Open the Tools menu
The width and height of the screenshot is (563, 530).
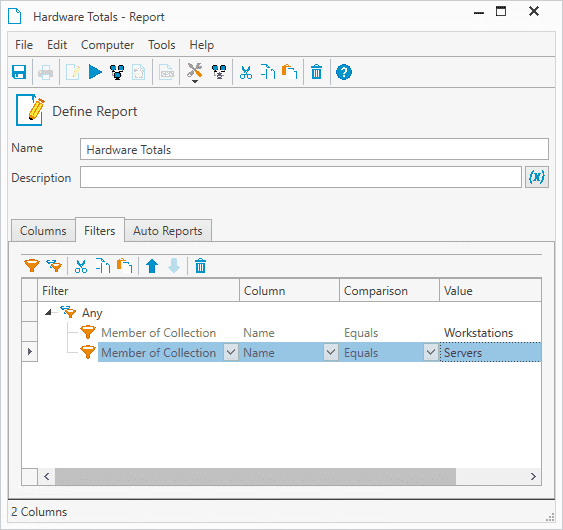click(x=162, y=45)
